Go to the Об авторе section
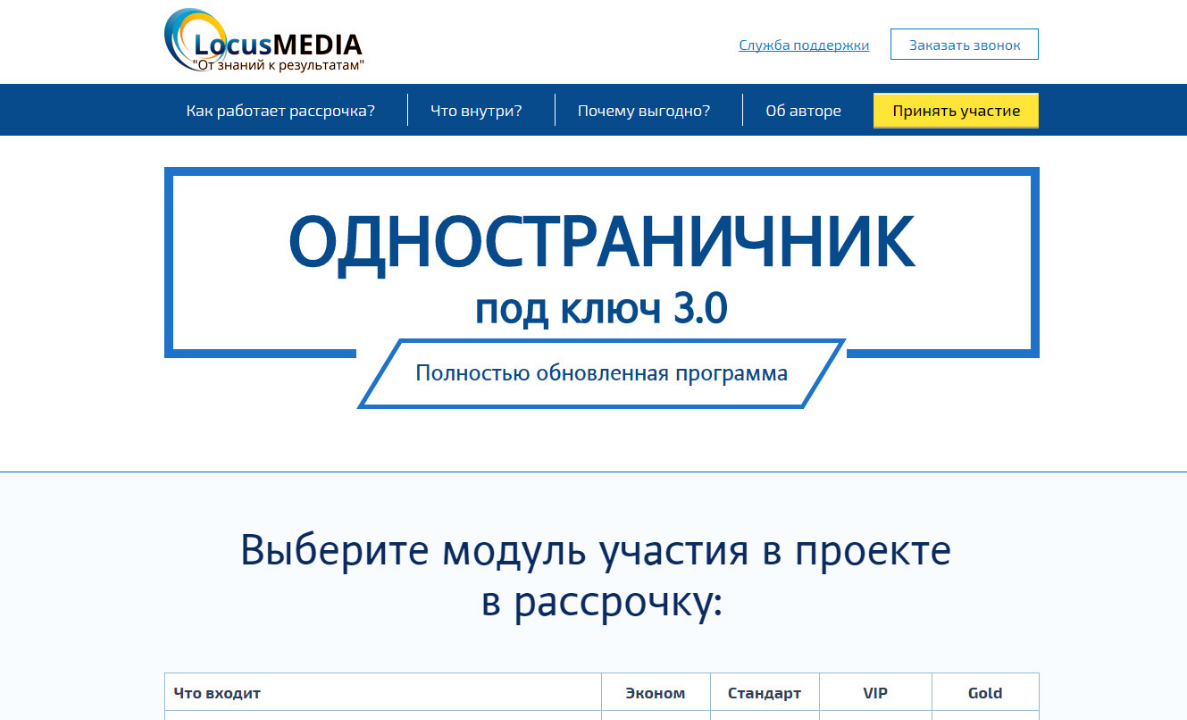Screen dimensions: 1187x720 802,110
